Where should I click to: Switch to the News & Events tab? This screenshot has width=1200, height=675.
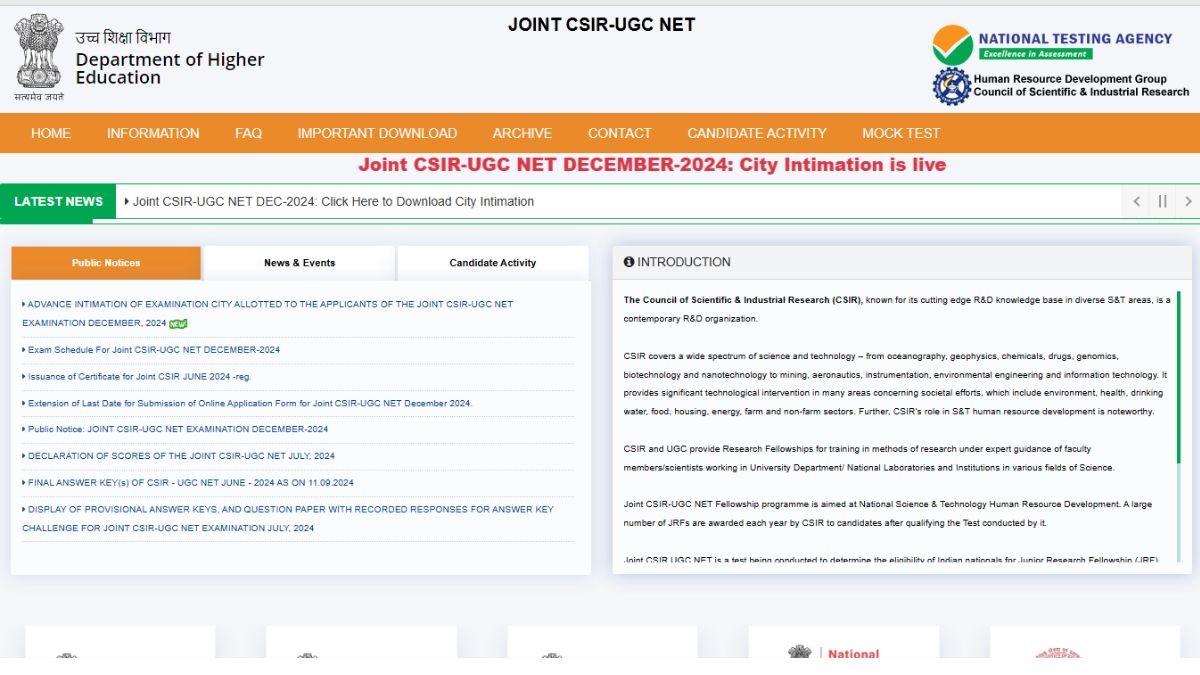pyautogui.click(x=299, y=263)
